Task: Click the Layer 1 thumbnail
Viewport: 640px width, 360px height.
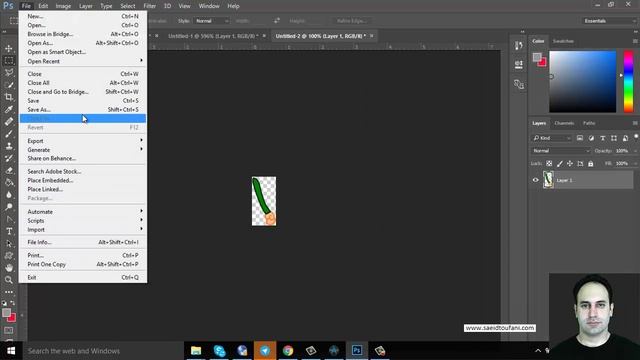Action: click(548, 180)
